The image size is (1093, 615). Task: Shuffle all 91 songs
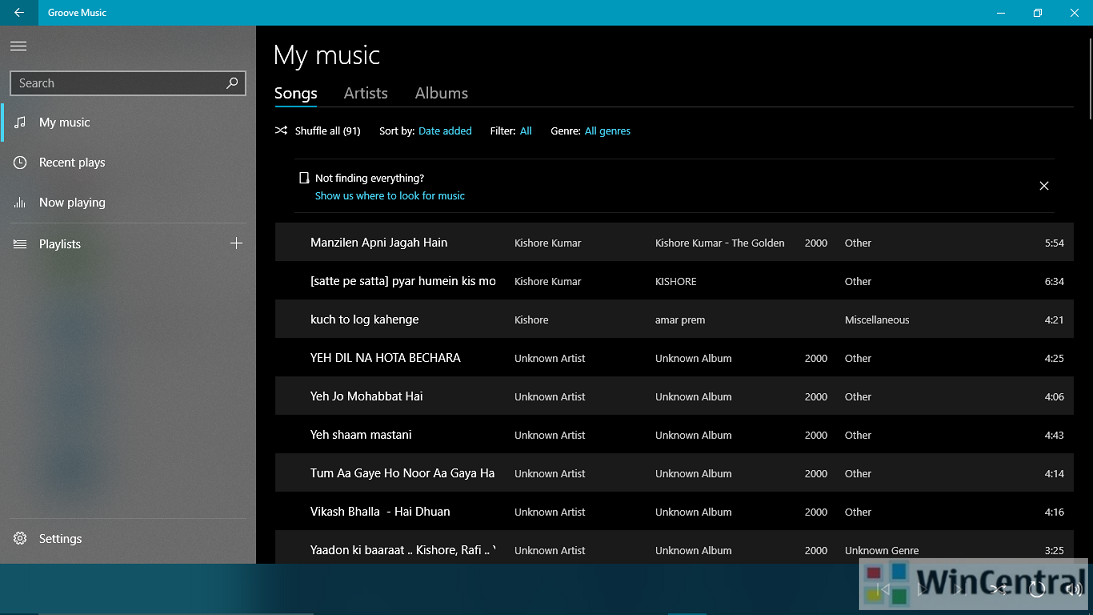tap(318, 131)
